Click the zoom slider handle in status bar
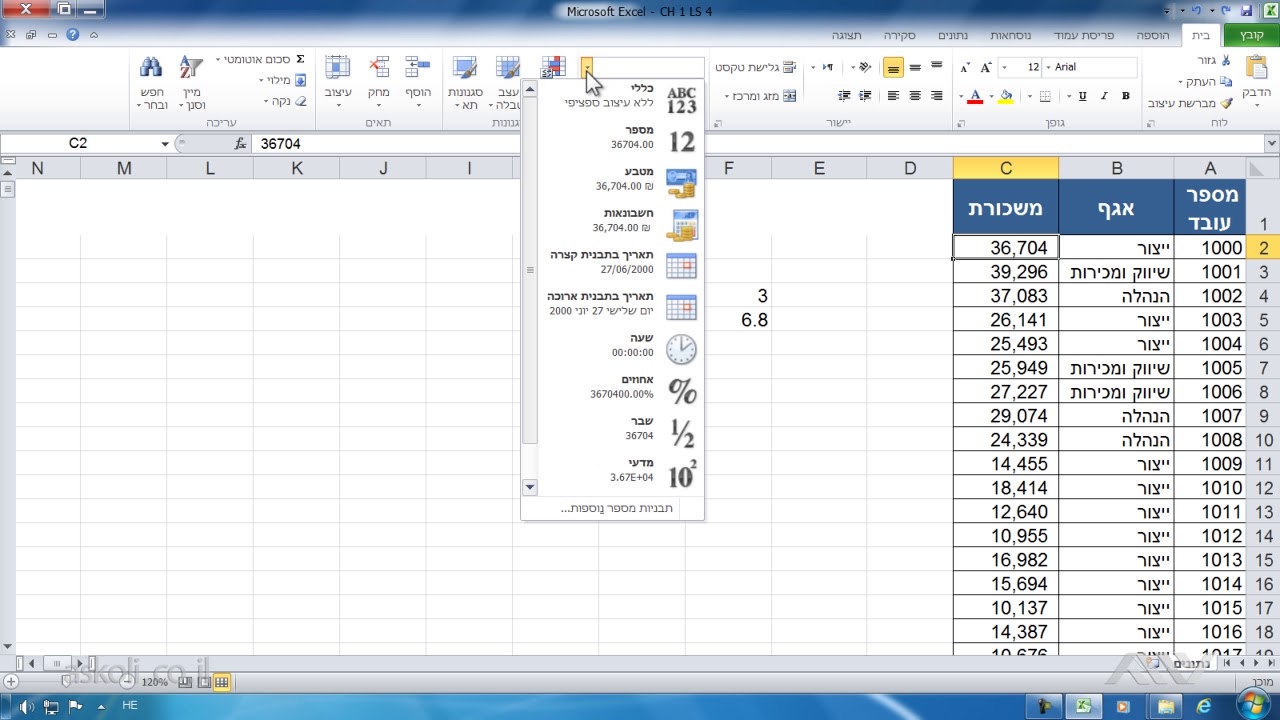1280x720 pixels. [67, 682]
